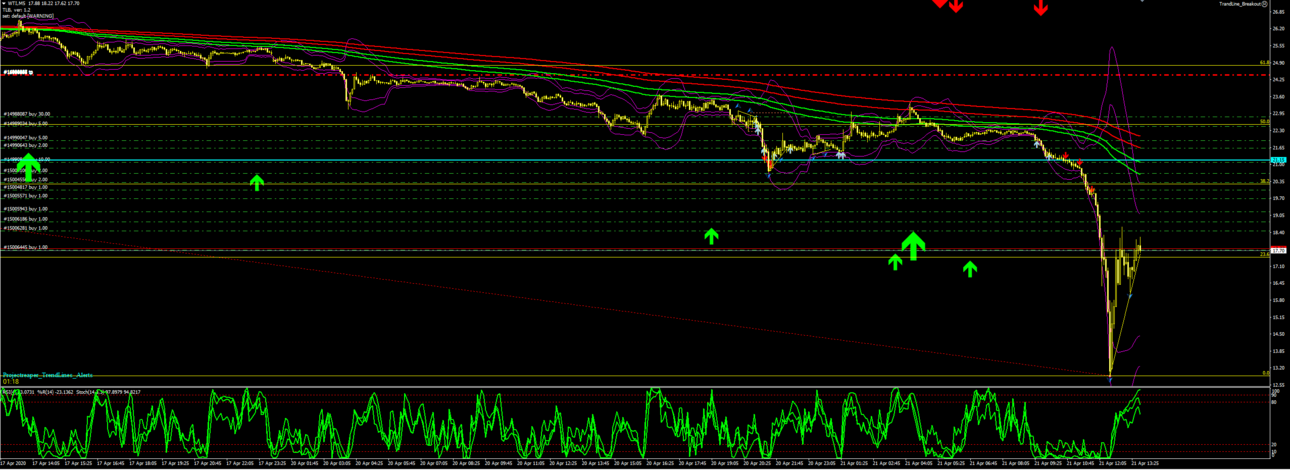Select the #14990047 buy 5.00 order label
1290x470 pixels.
click(26, 138)
